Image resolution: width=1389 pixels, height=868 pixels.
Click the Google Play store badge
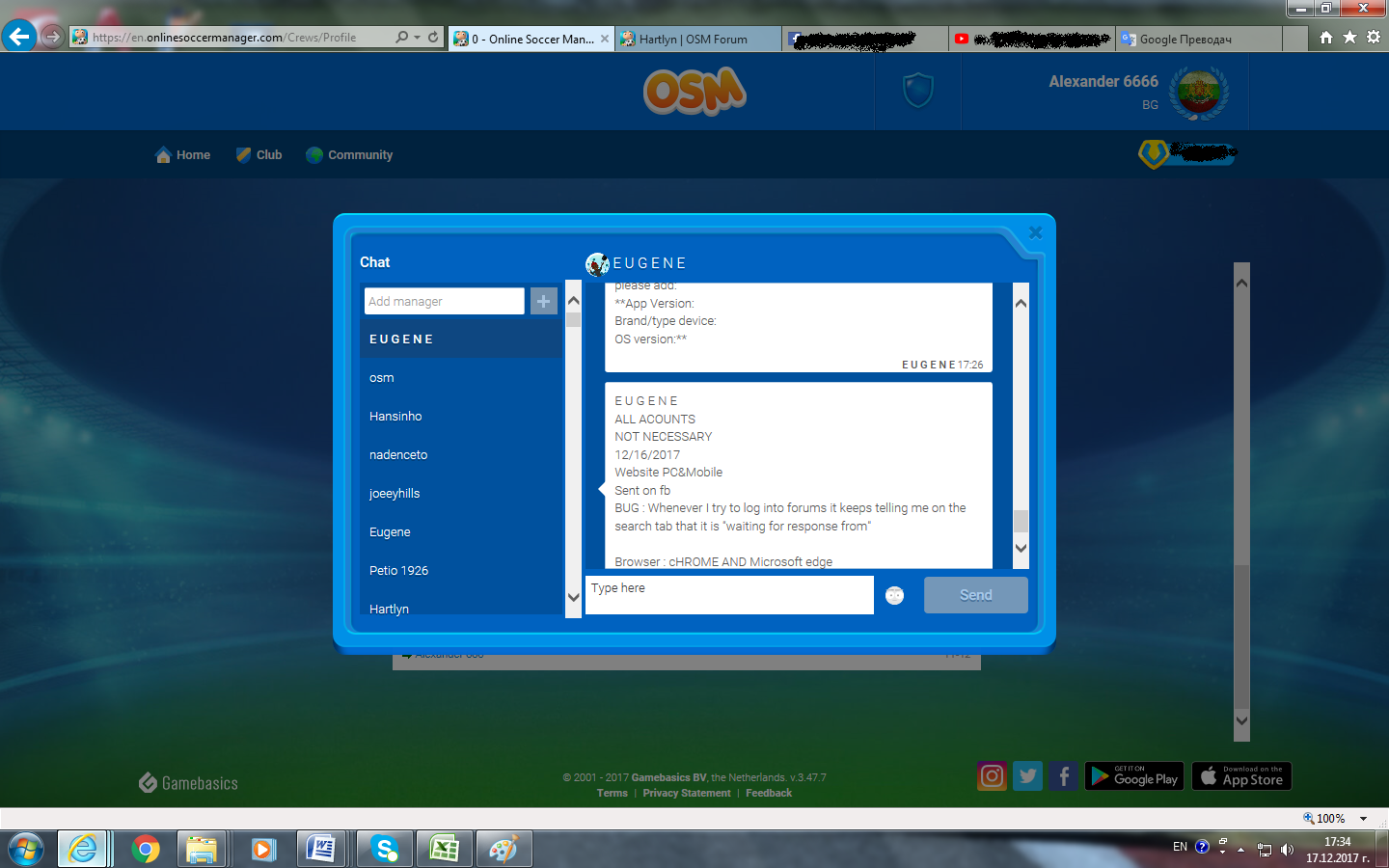click(1135, 776)
